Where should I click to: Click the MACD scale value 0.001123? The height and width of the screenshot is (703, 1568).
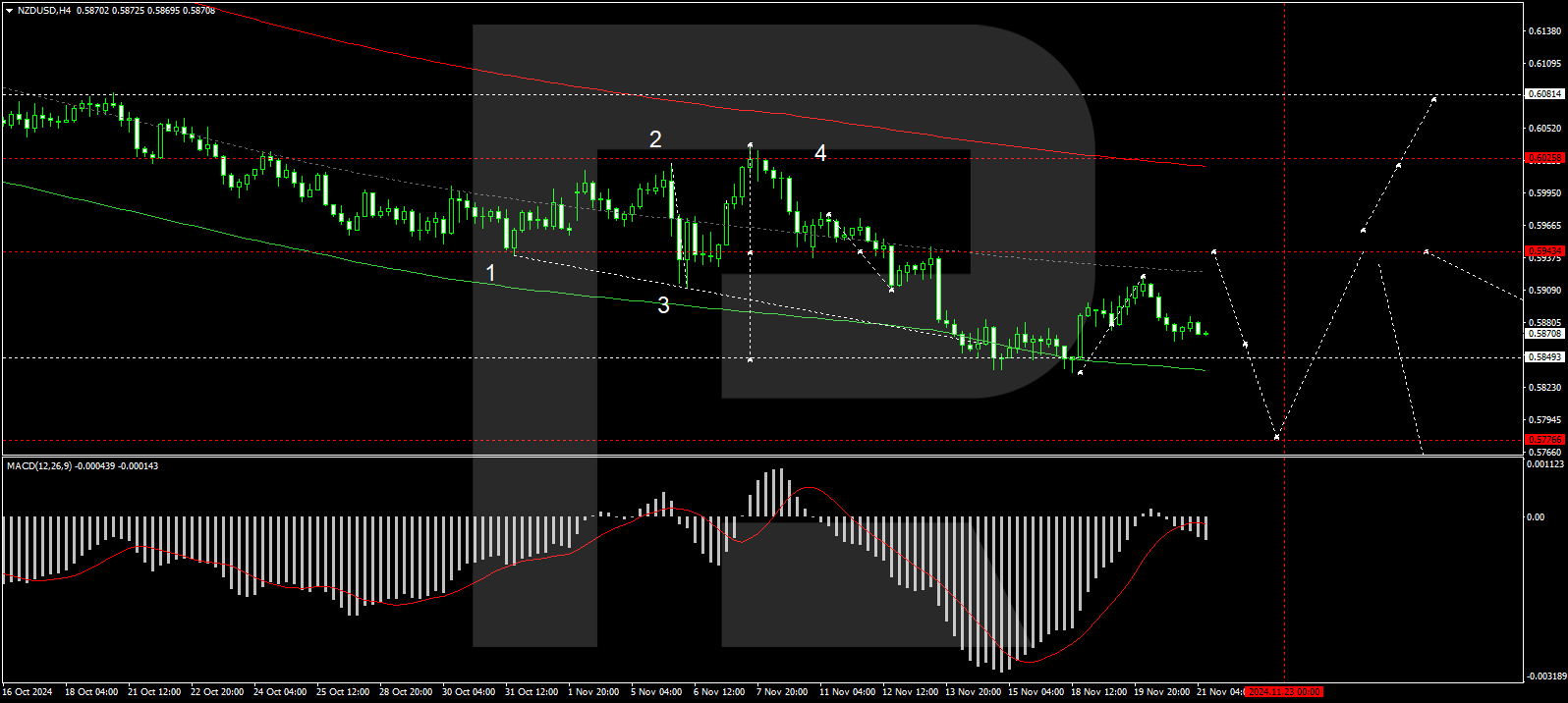coord(1545,464)
